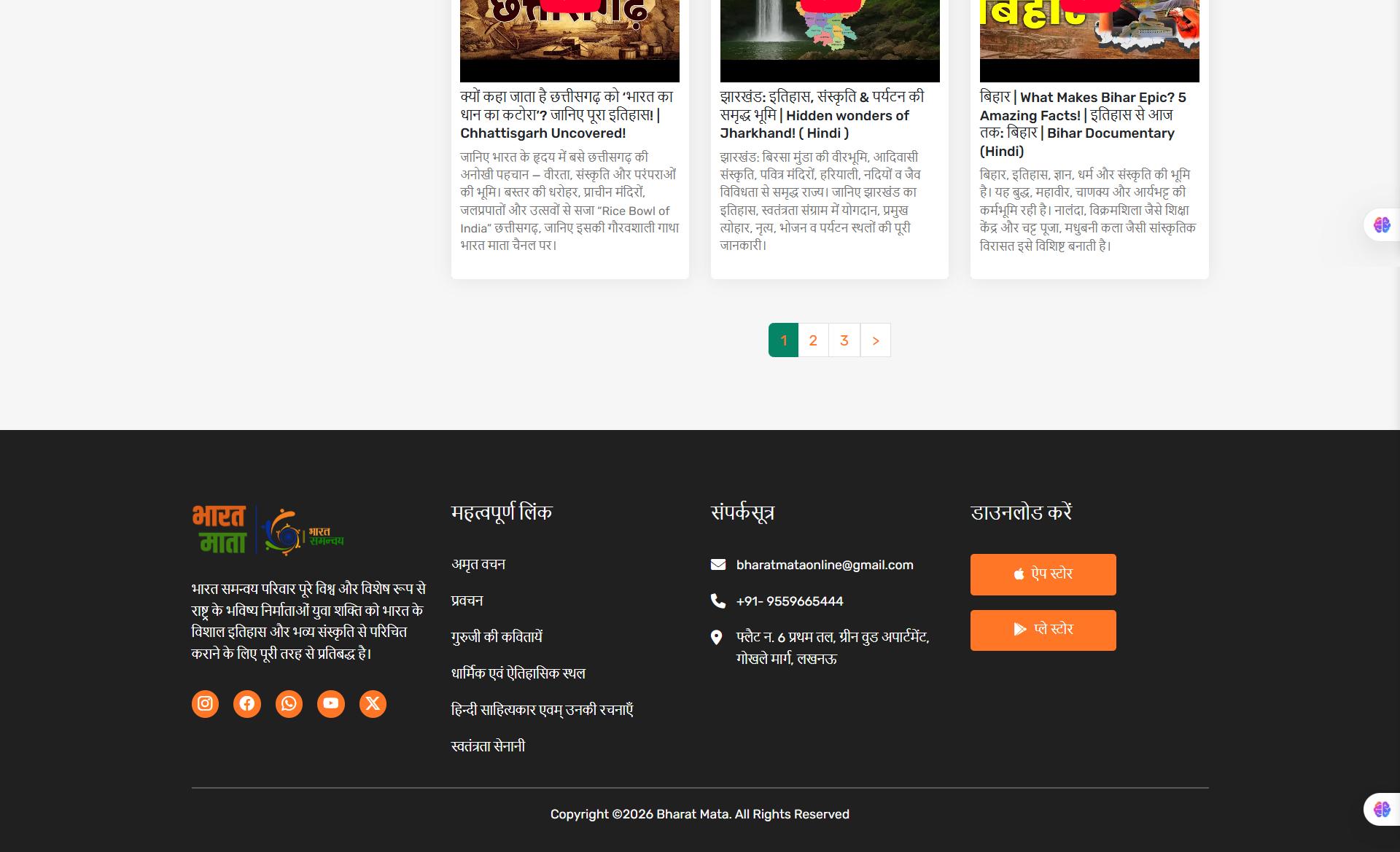
Task: Open the Instagram social icon
Action: tap(205, 704)
